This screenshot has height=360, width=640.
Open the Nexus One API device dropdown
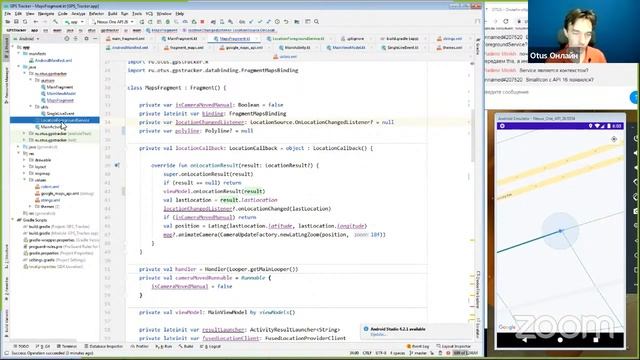tap(112, 22)
